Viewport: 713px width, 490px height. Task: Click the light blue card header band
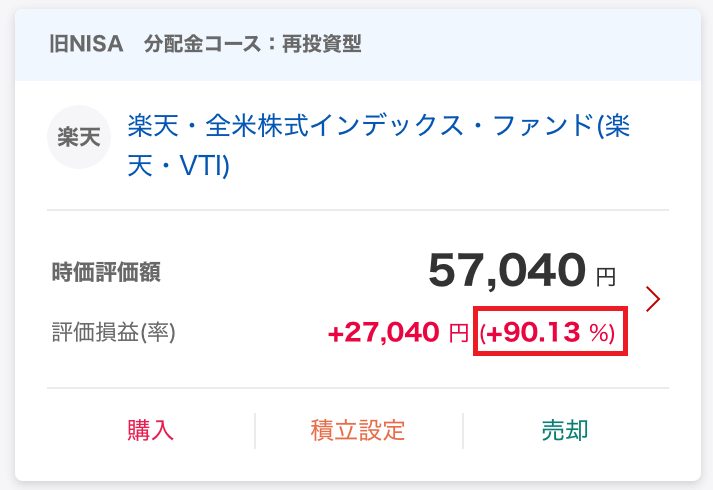click(358, 45)
